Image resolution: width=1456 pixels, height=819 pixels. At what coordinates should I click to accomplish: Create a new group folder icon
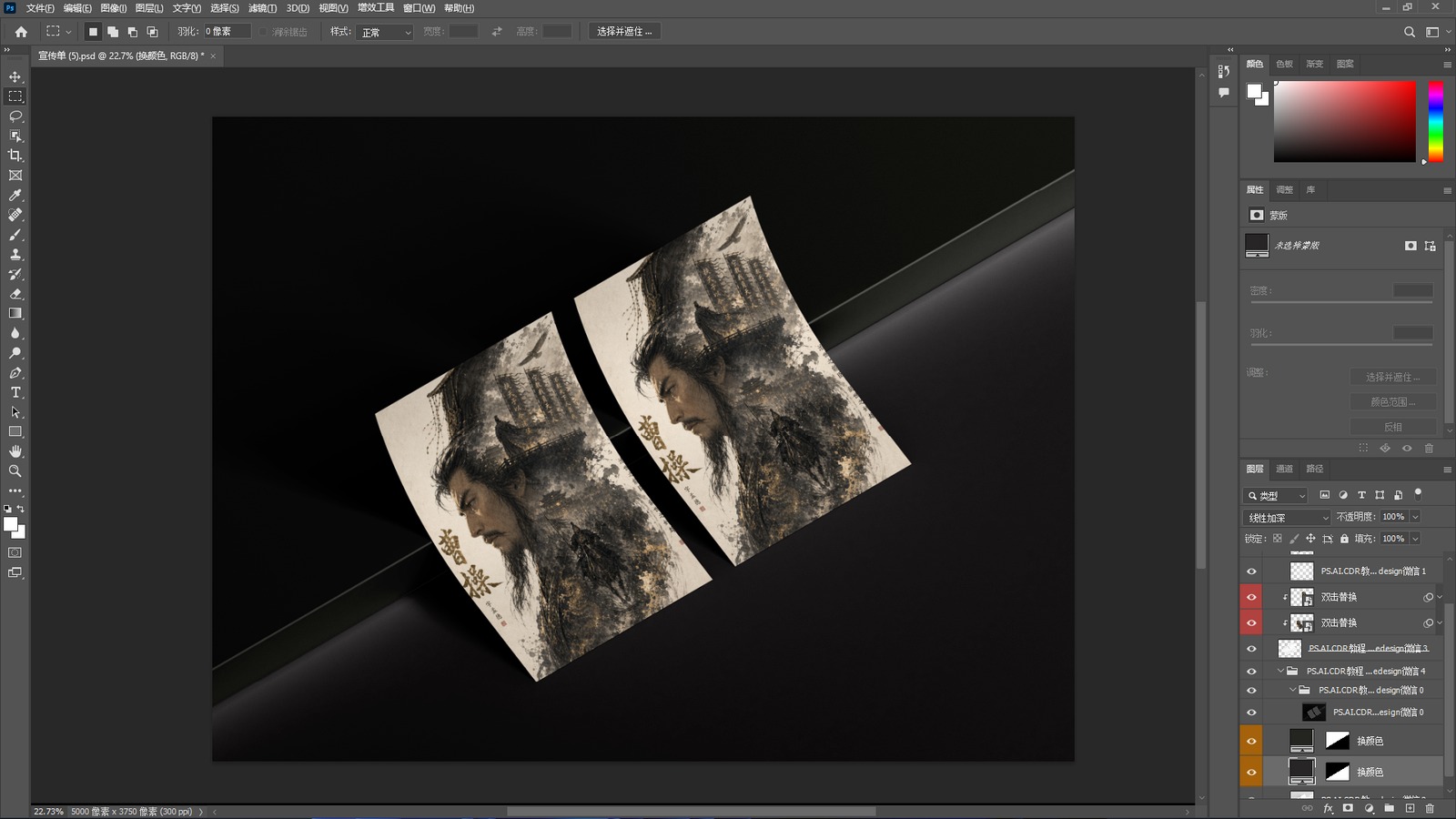[1389, 808]
